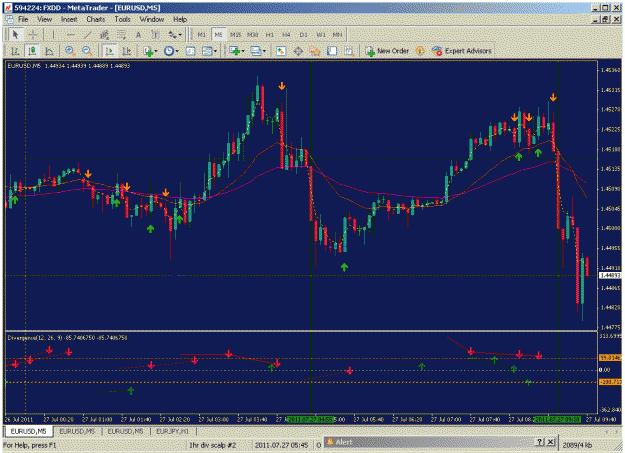Image resolution: width=625 pixels, height=453 pixels.
Task: Toggle Expert Advisors on or off
Action: (x=461, y=51)
